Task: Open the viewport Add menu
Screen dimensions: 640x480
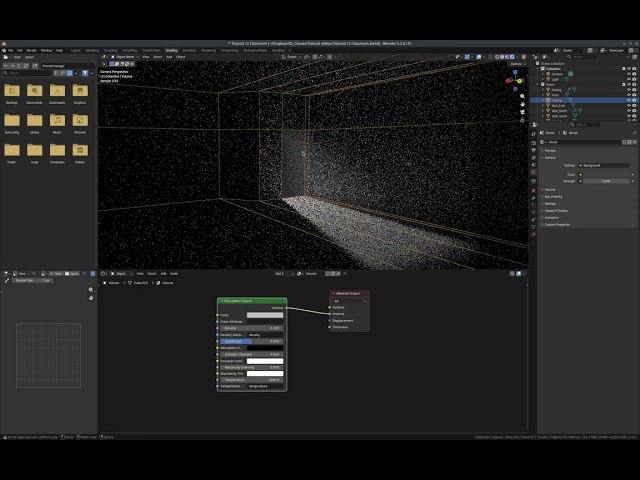Action: (x=169, y=57)
